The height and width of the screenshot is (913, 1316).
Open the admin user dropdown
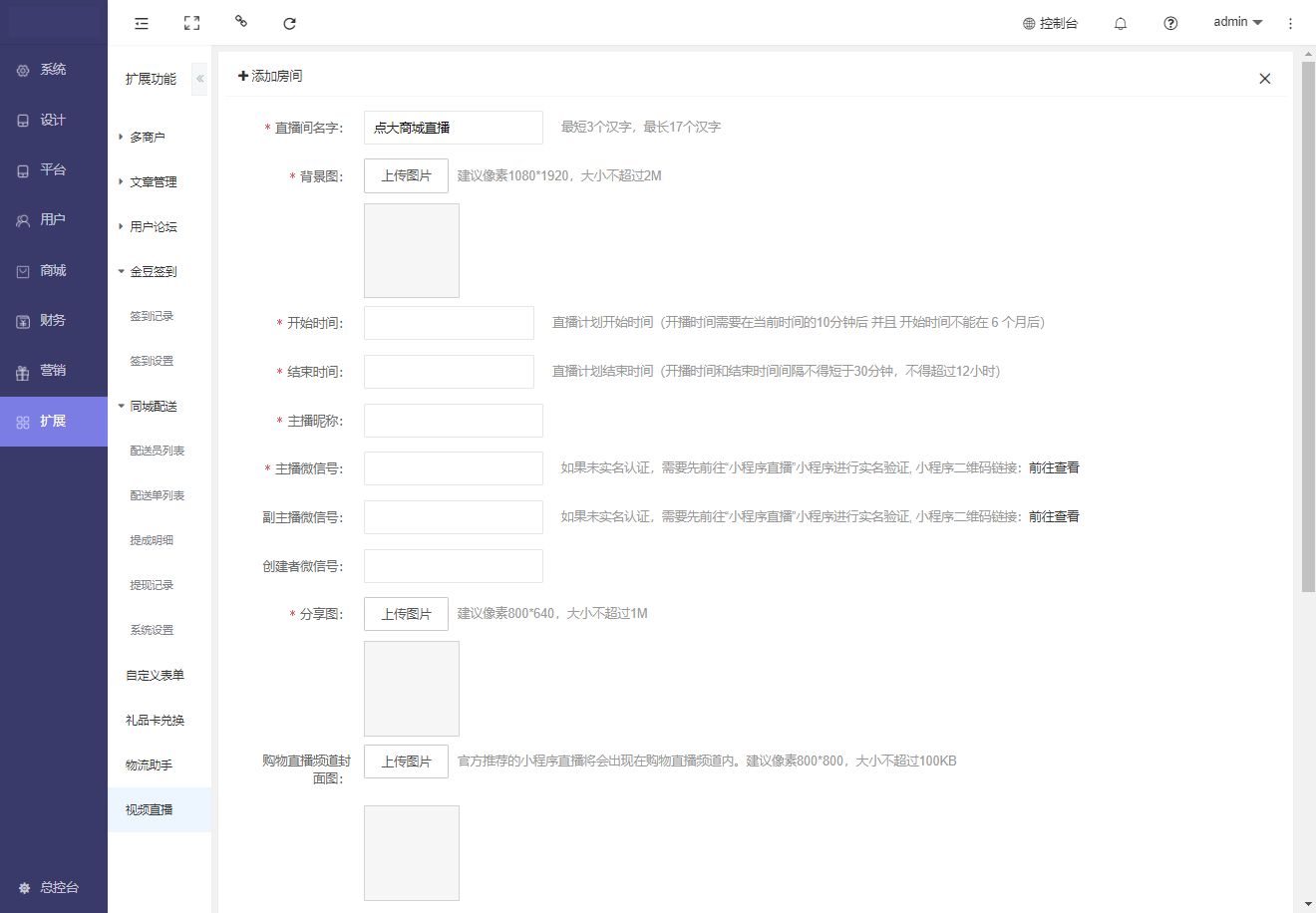tap(1237, 22)
